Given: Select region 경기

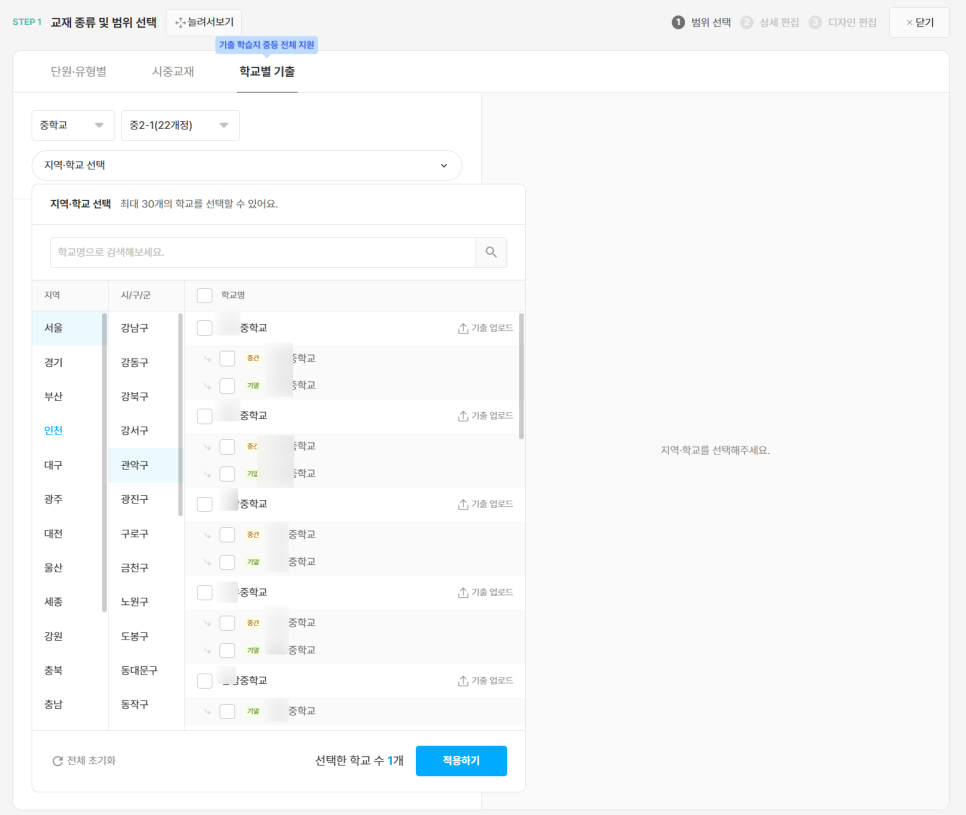Looking at the screenshot, I should pyautogui.click(x=67, y=362).
